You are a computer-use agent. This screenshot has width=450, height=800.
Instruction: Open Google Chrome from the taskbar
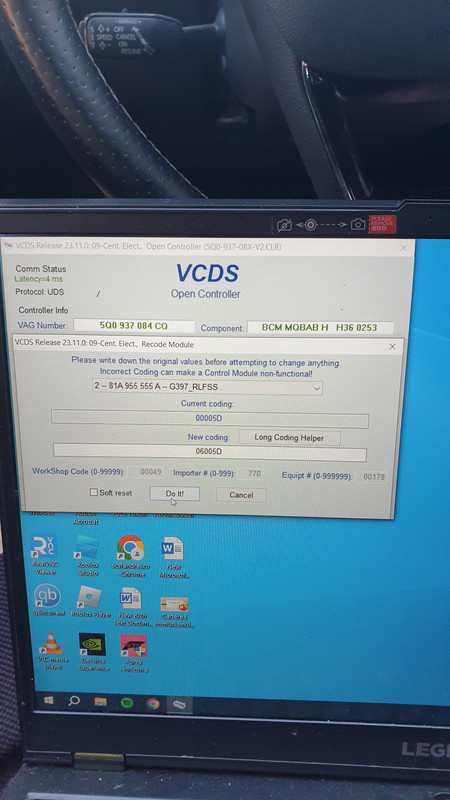[153, 704]
